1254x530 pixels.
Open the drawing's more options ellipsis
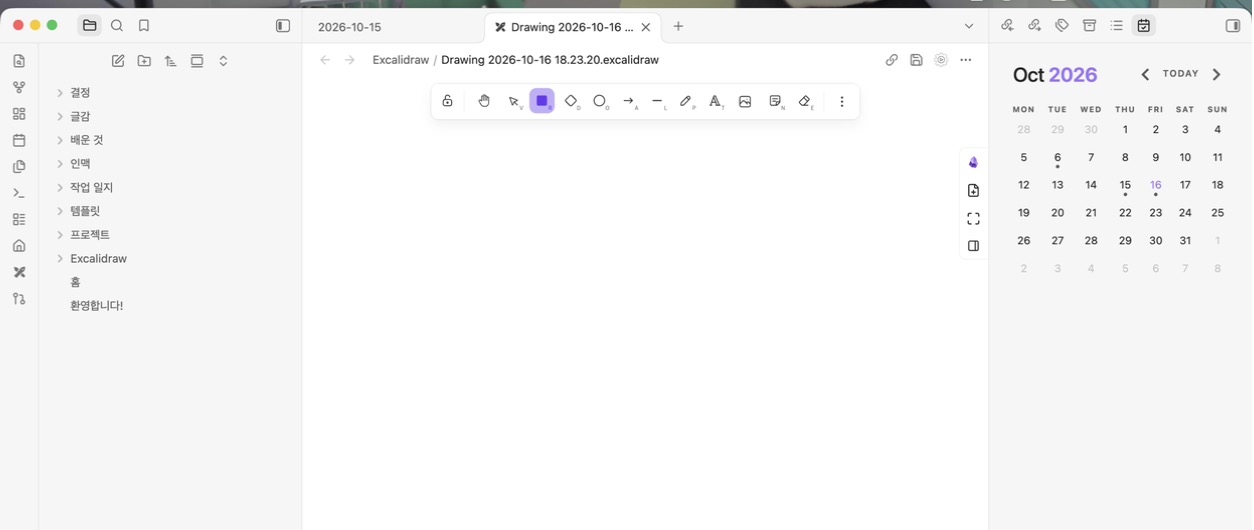click(965, 60)
